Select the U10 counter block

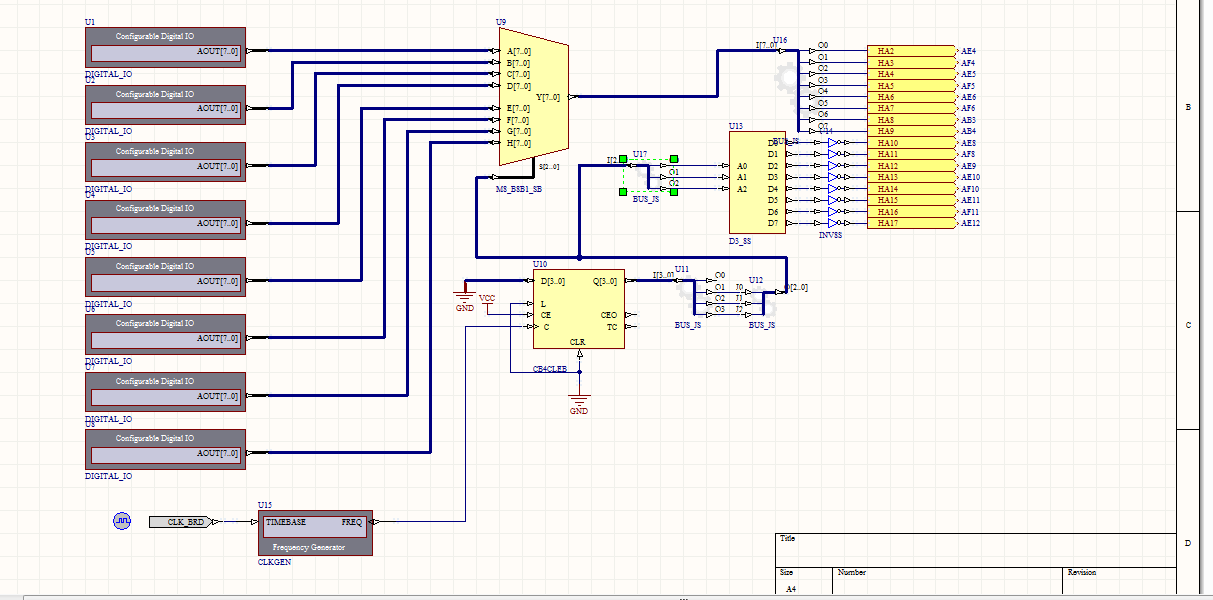[x=578, y=309]
